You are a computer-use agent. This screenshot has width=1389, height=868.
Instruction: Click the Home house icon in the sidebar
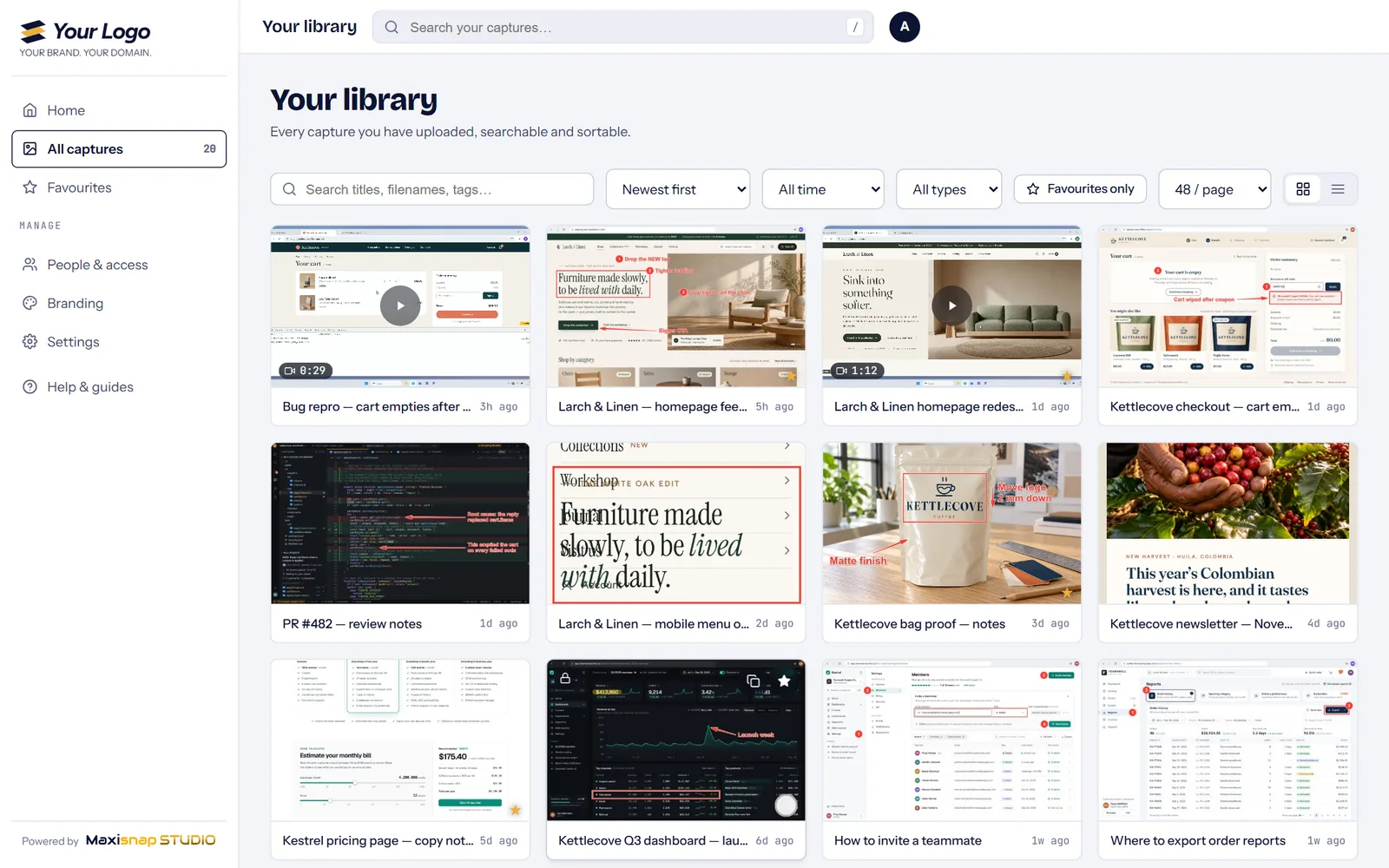[x=30, y=110]
